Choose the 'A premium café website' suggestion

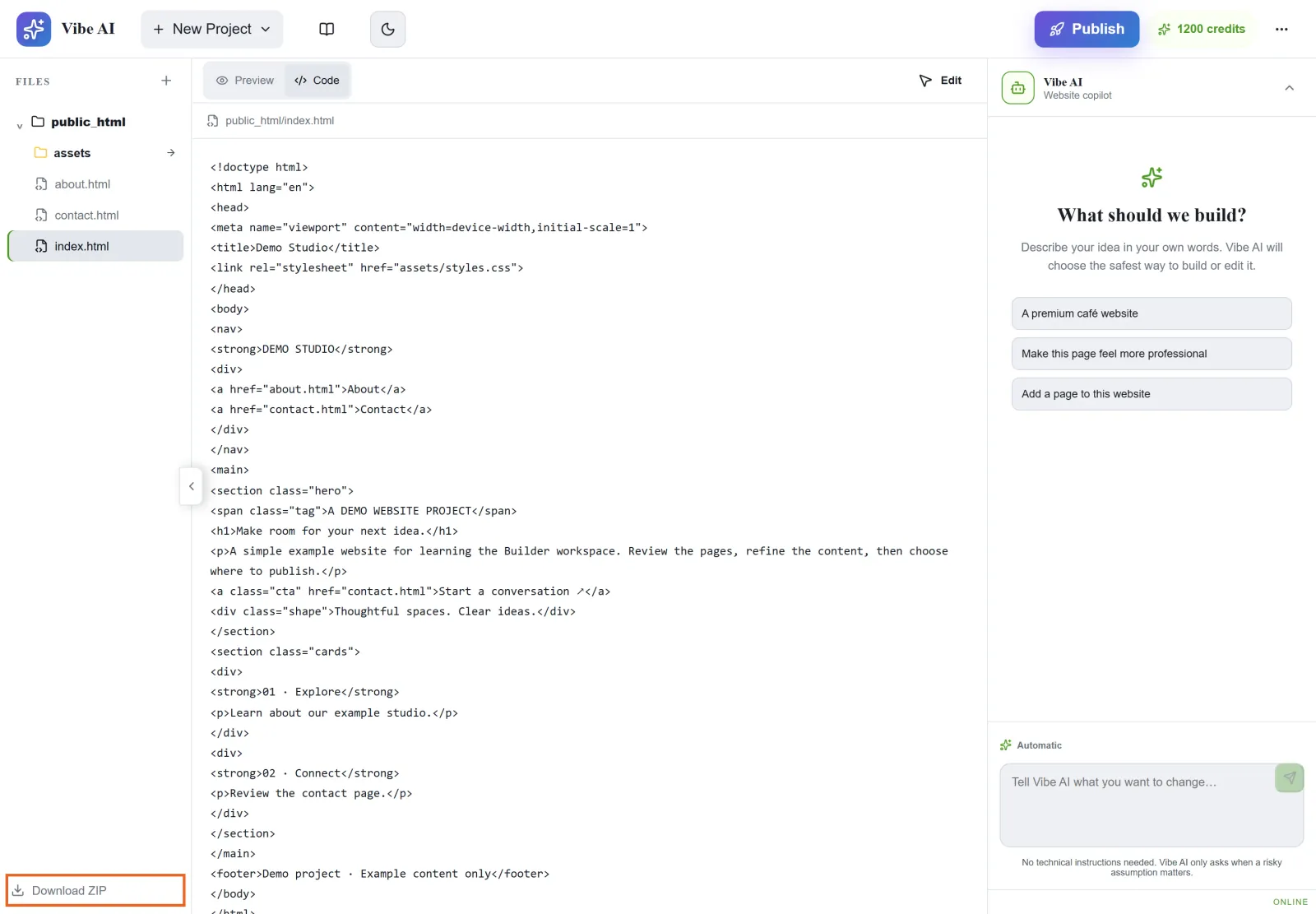click(1151, 313)
